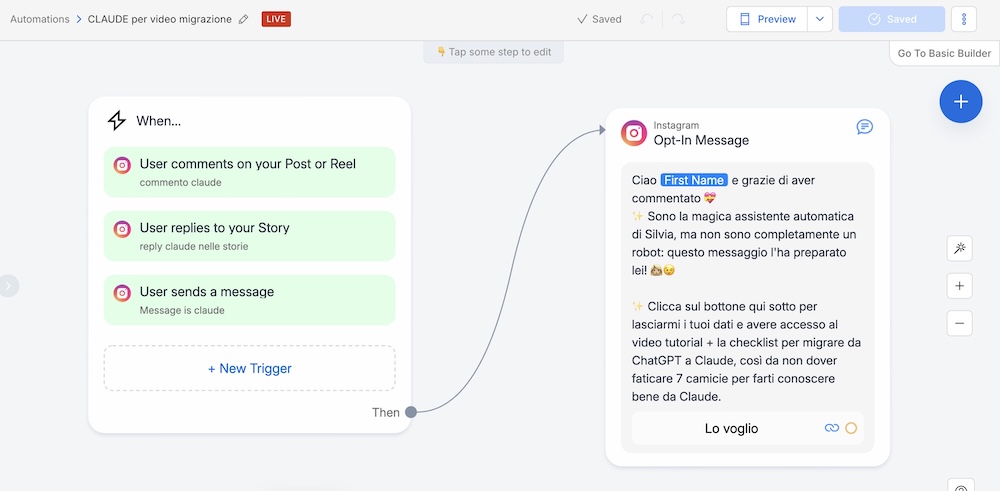
Task: Click the comment bubble icon on Opt-In Message
Action: 864,127
